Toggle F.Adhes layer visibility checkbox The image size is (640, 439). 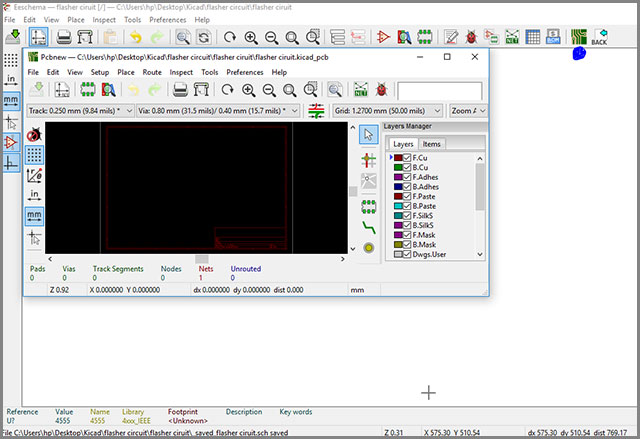pos(407,177)
